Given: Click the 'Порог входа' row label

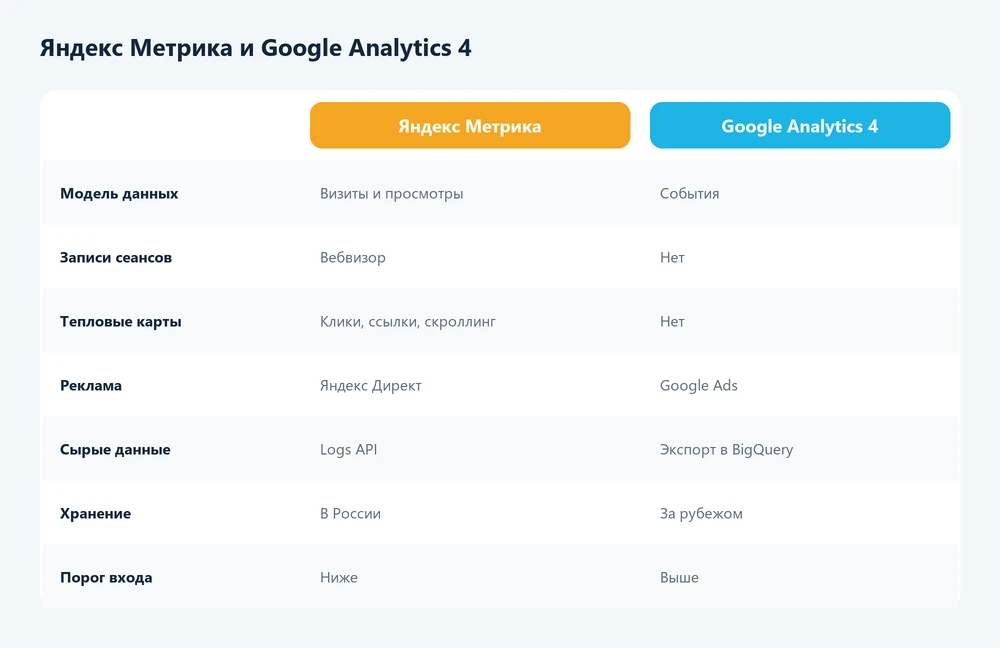Looking at the screenshot, I should 106,577.
